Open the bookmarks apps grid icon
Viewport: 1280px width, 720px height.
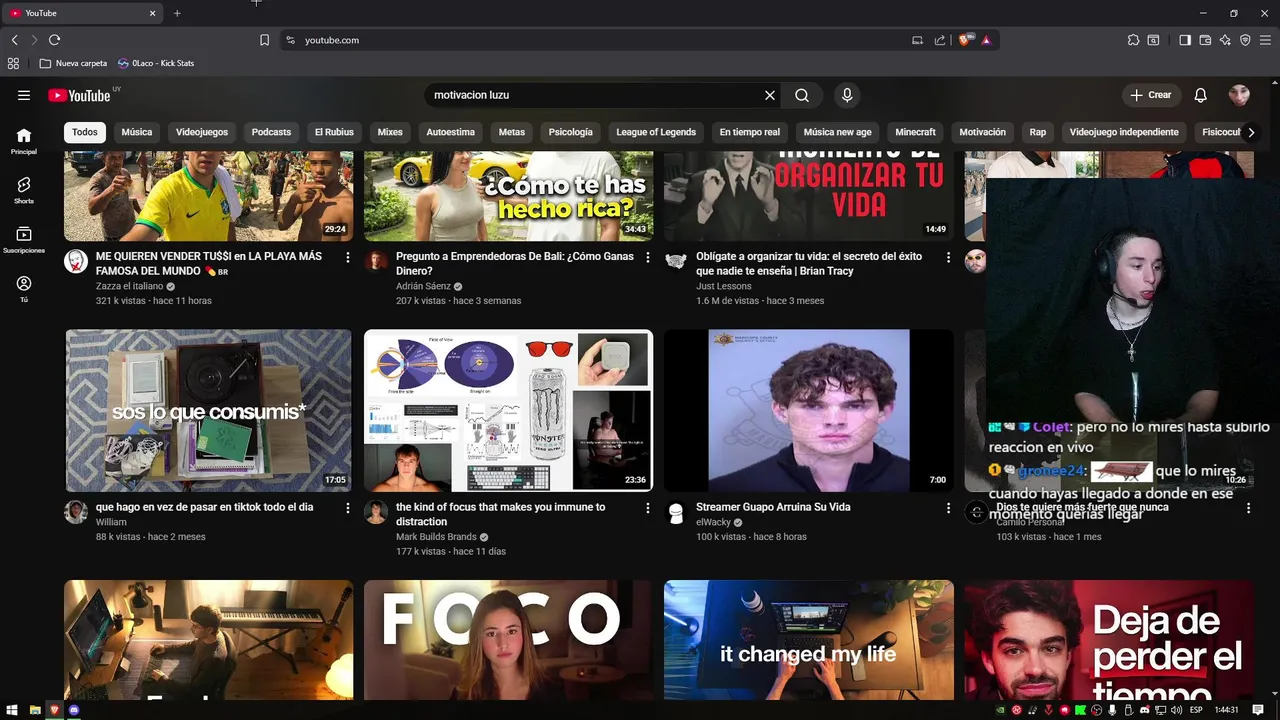click(13, 63)
